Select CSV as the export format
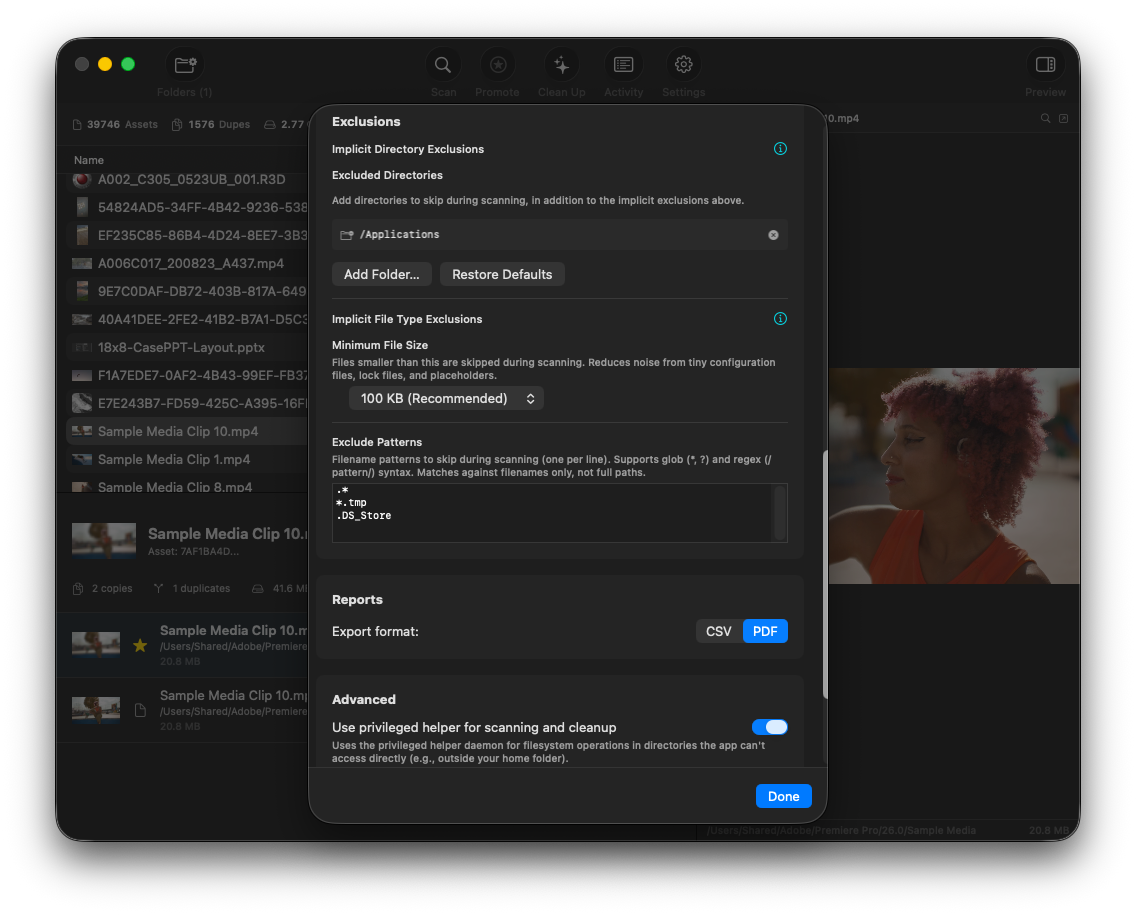This screenshot has height=915, width=1136. click(x=719, y=631)
